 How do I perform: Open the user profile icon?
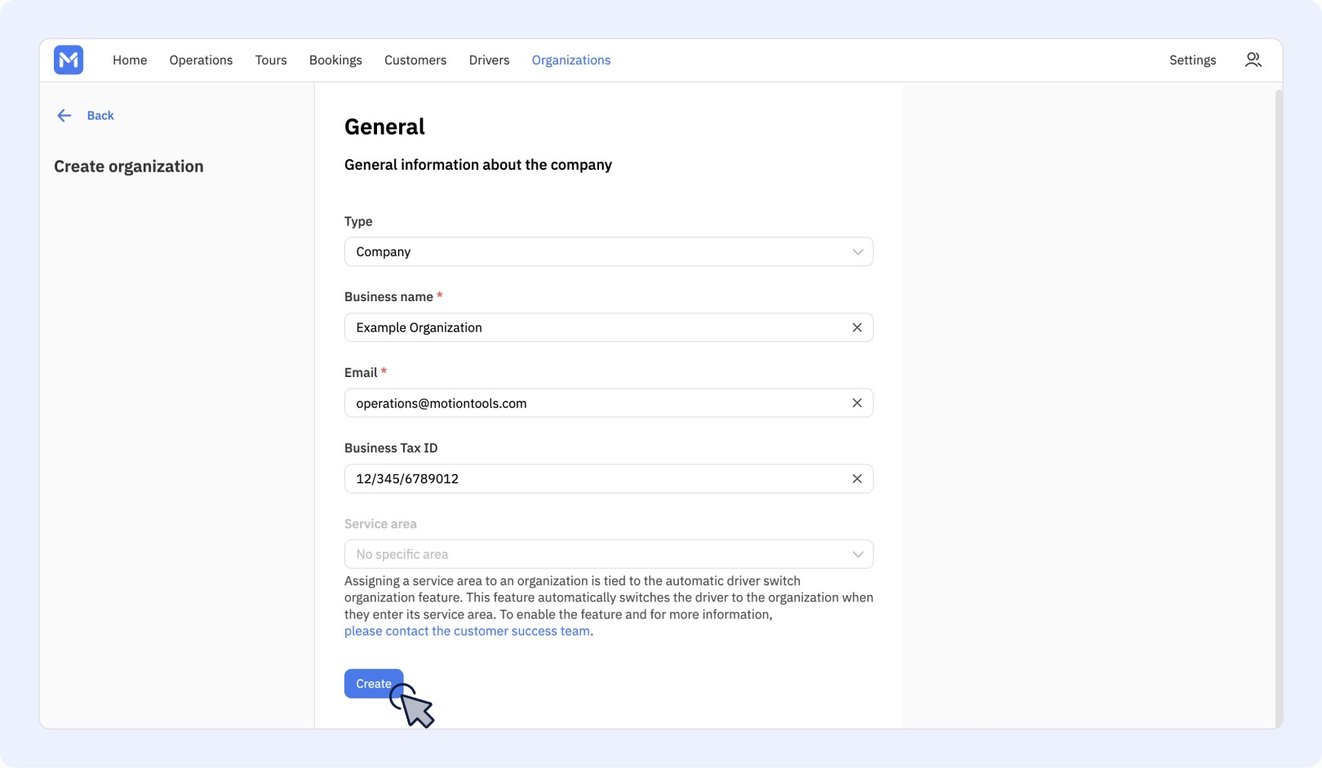1253,60
